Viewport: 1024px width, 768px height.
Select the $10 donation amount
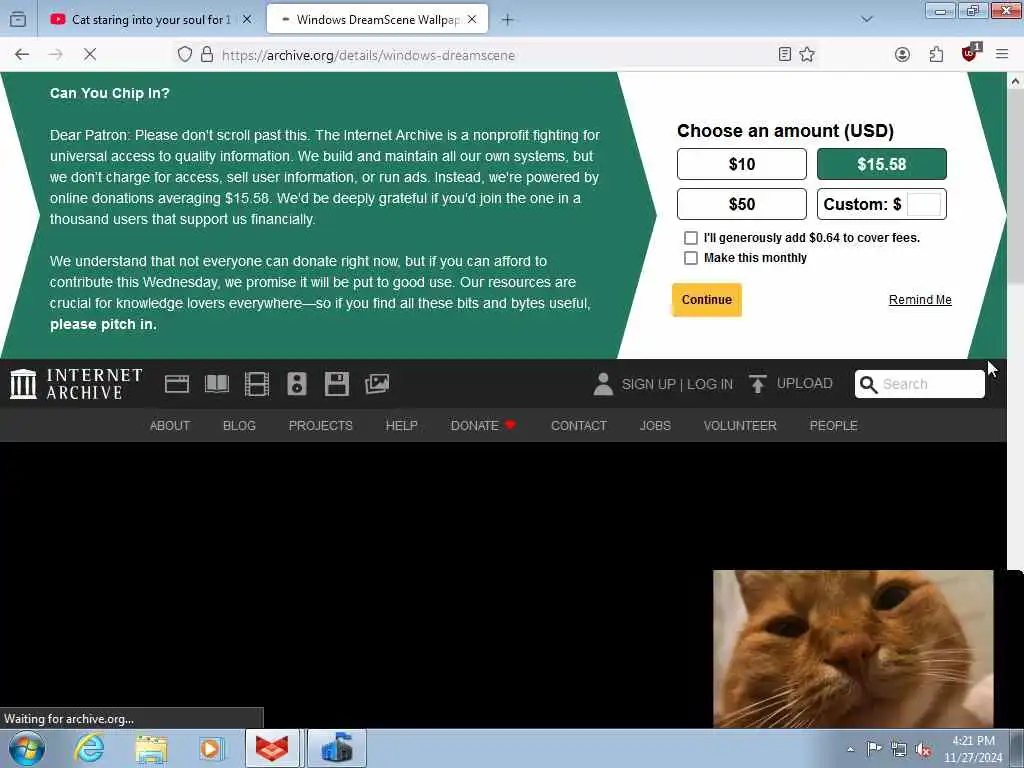(x=742, y=164)
